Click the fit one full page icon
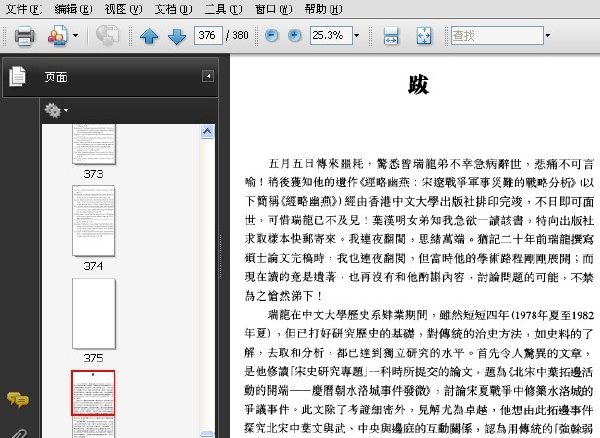This screenshot has width=600, height=438. coord(424,36)
